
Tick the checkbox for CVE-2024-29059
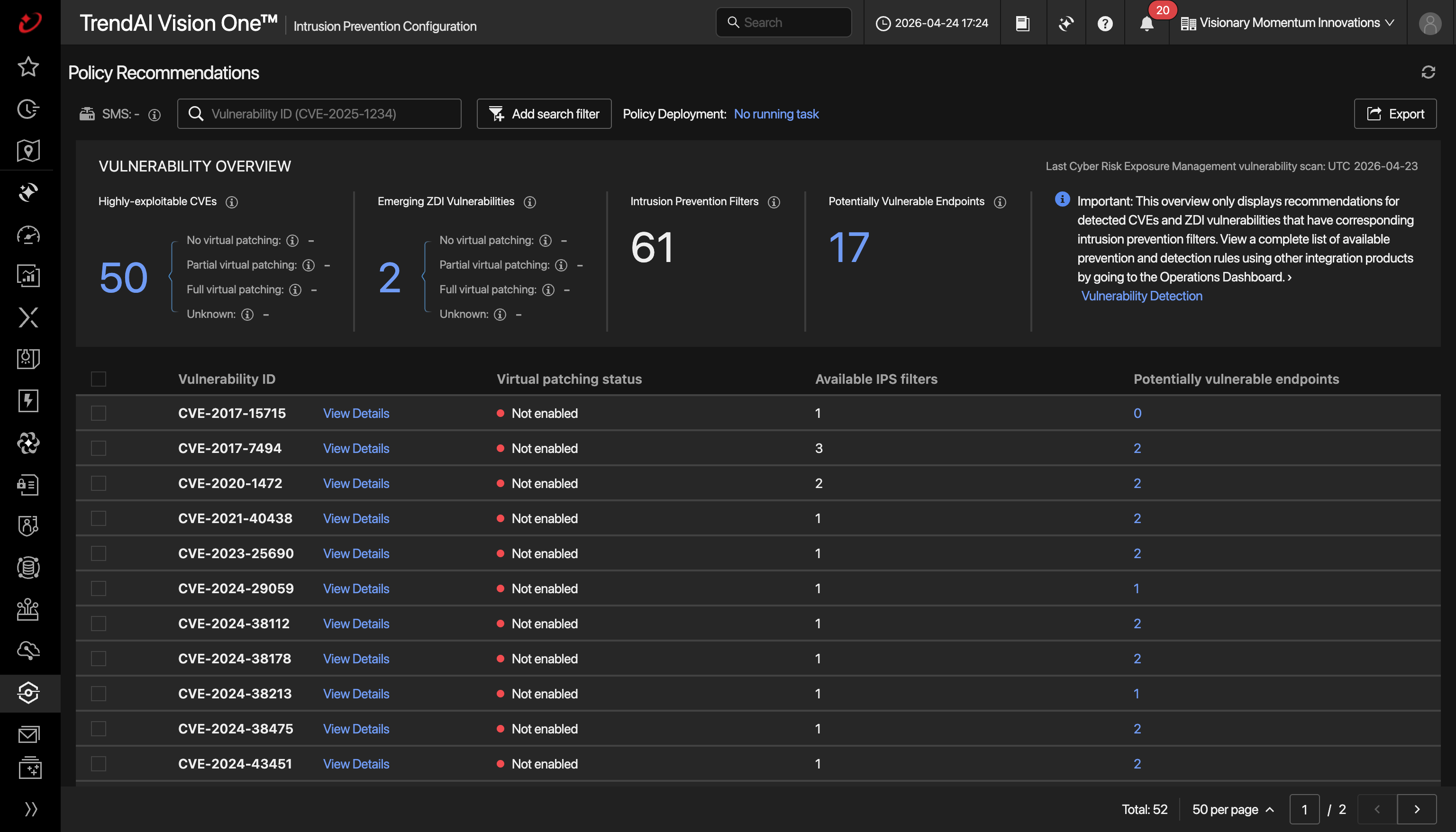[98, 588]
